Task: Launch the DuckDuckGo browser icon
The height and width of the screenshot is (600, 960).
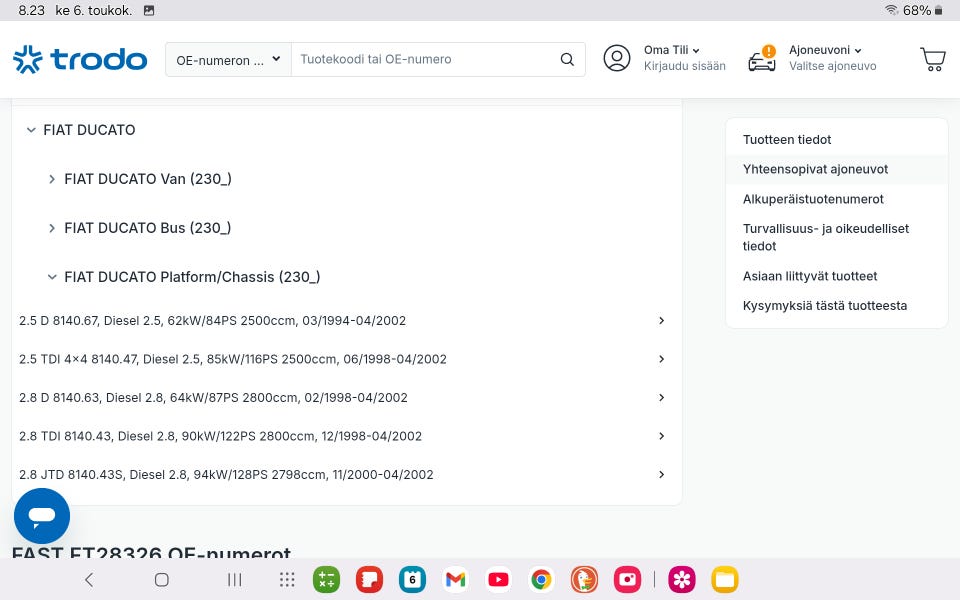Action: click(x=585, y=579)
